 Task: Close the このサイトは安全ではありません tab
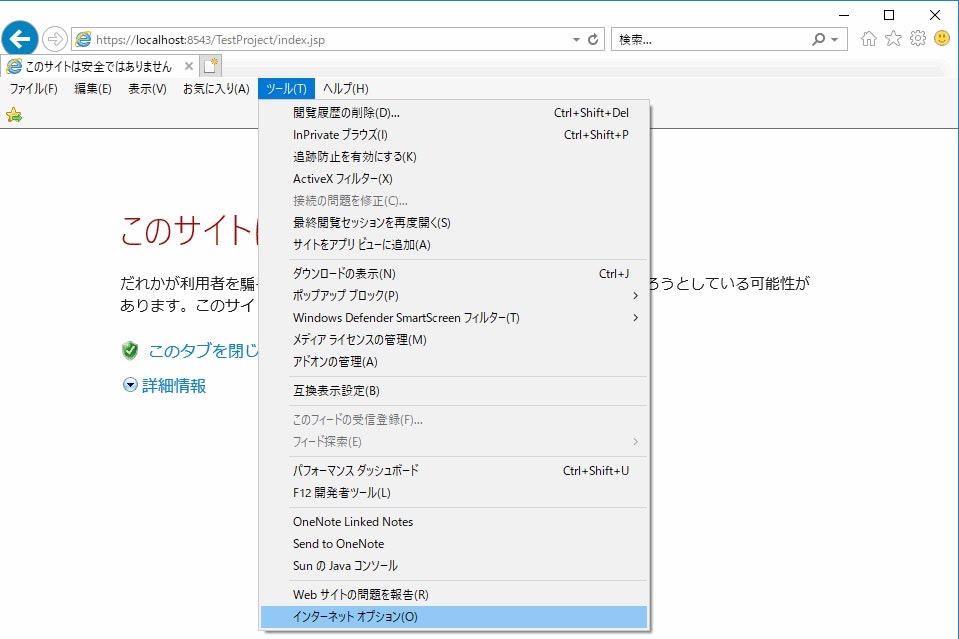tap(189, 66)
